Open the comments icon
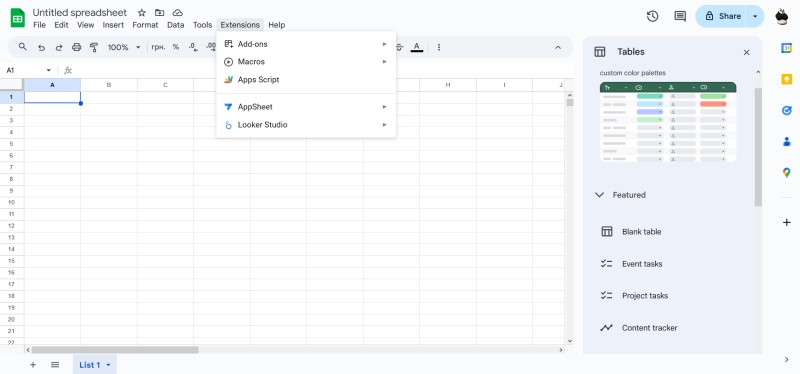This screenshot has width=800, height=374. (680, 16)
